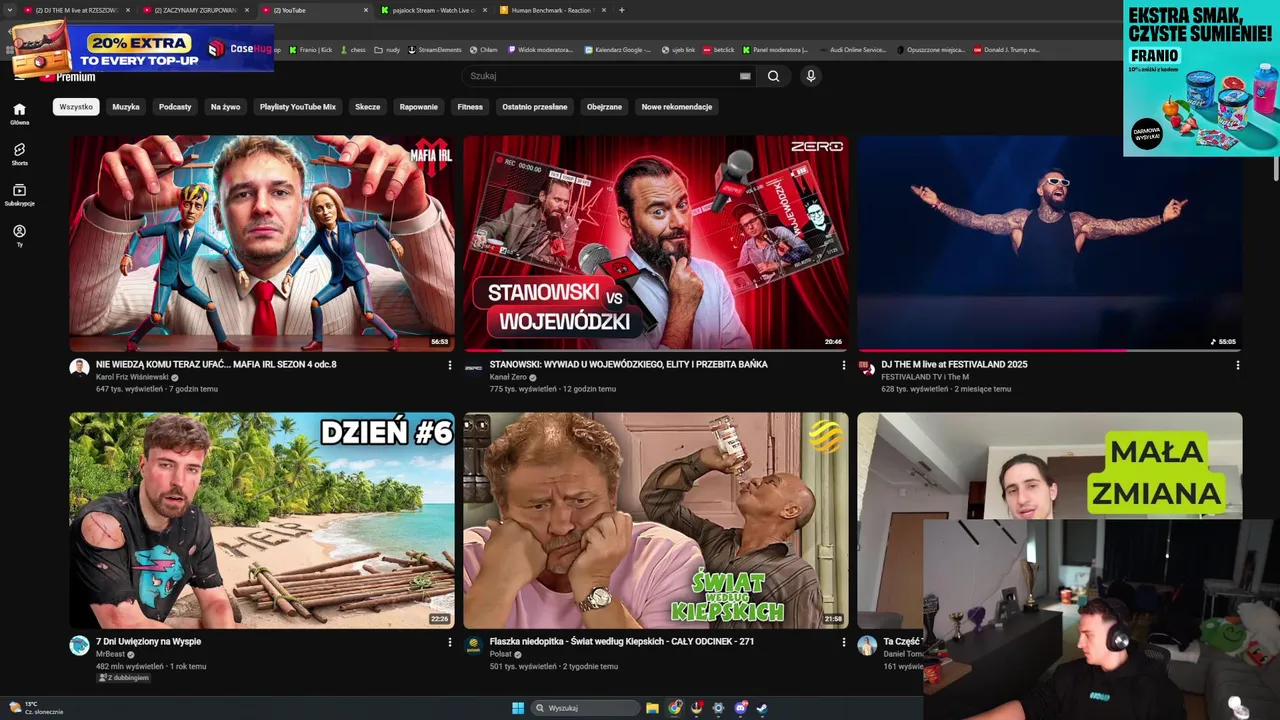Click the YouTube Premium logo
This screenshot has width=1280, height=720.
click(x=68, y=77)
